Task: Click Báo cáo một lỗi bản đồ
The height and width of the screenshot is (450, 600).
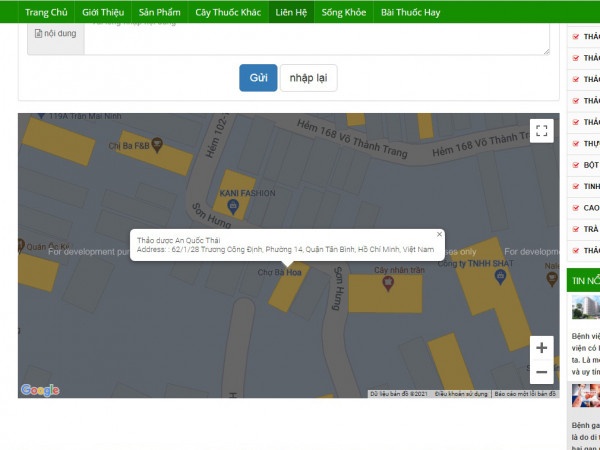Action: point(525,394)
